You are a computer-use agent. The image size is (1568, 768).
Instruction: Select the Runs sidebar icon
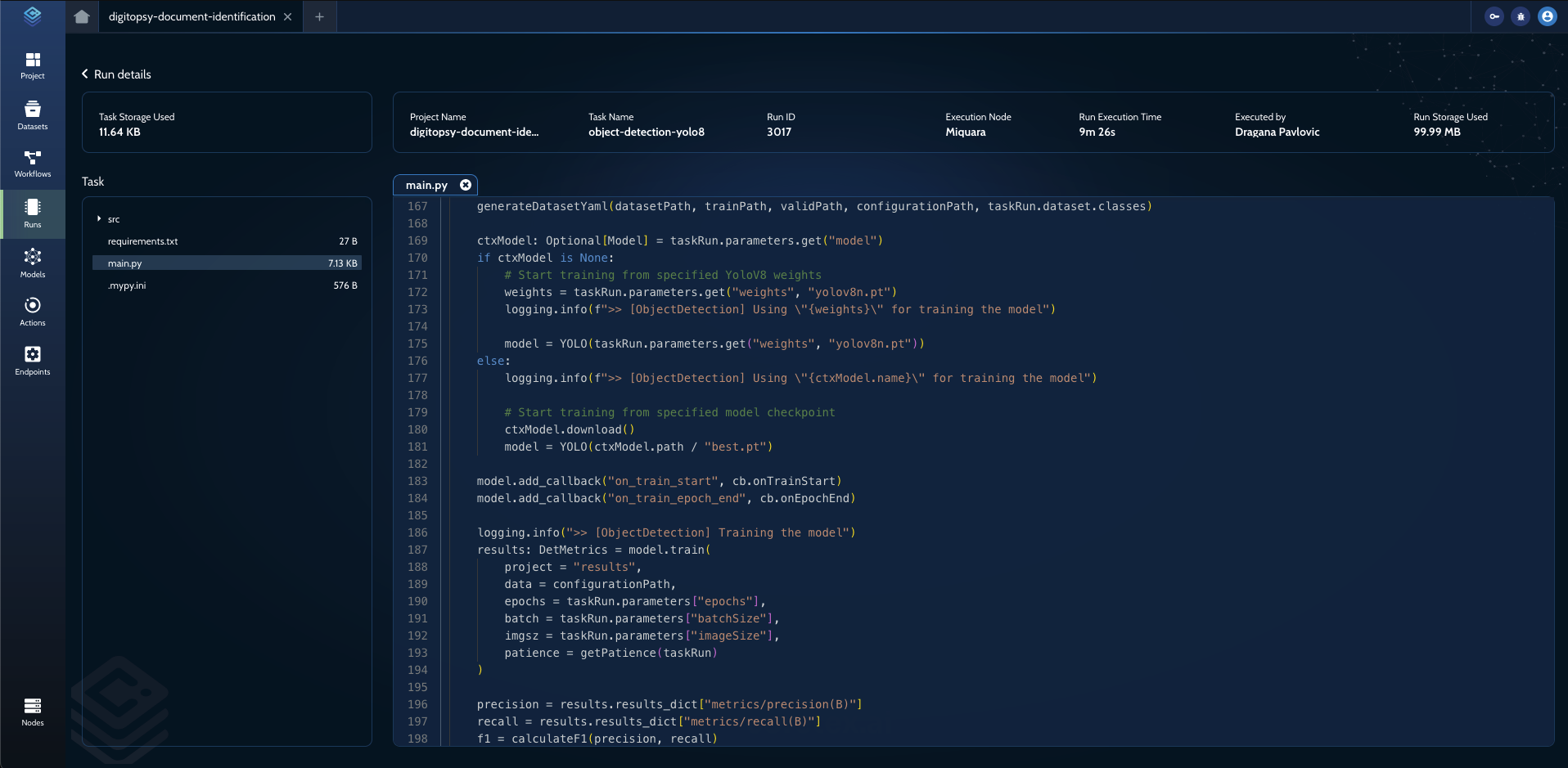(33, 213)
